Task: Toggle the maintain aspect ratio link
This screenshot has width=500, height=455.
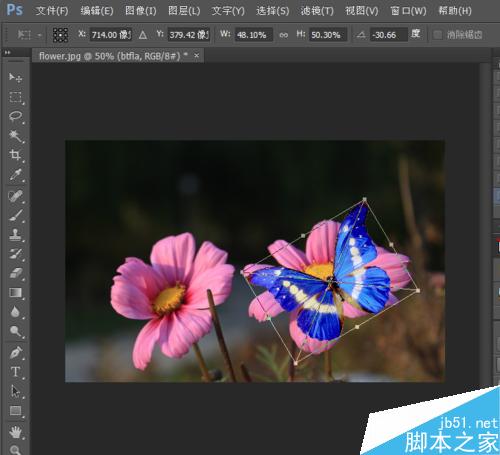Action: pos(284,35)
